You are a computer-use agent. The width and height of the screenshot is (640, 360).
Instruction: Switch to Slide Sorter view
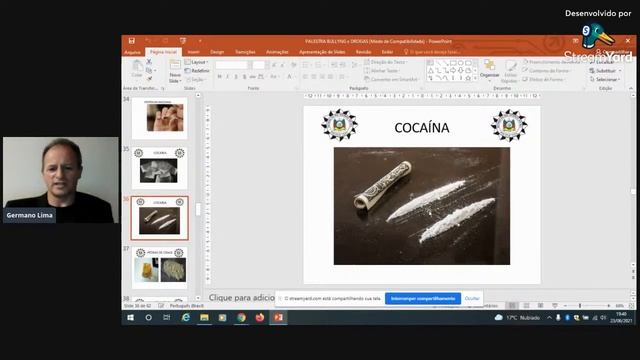527,306
